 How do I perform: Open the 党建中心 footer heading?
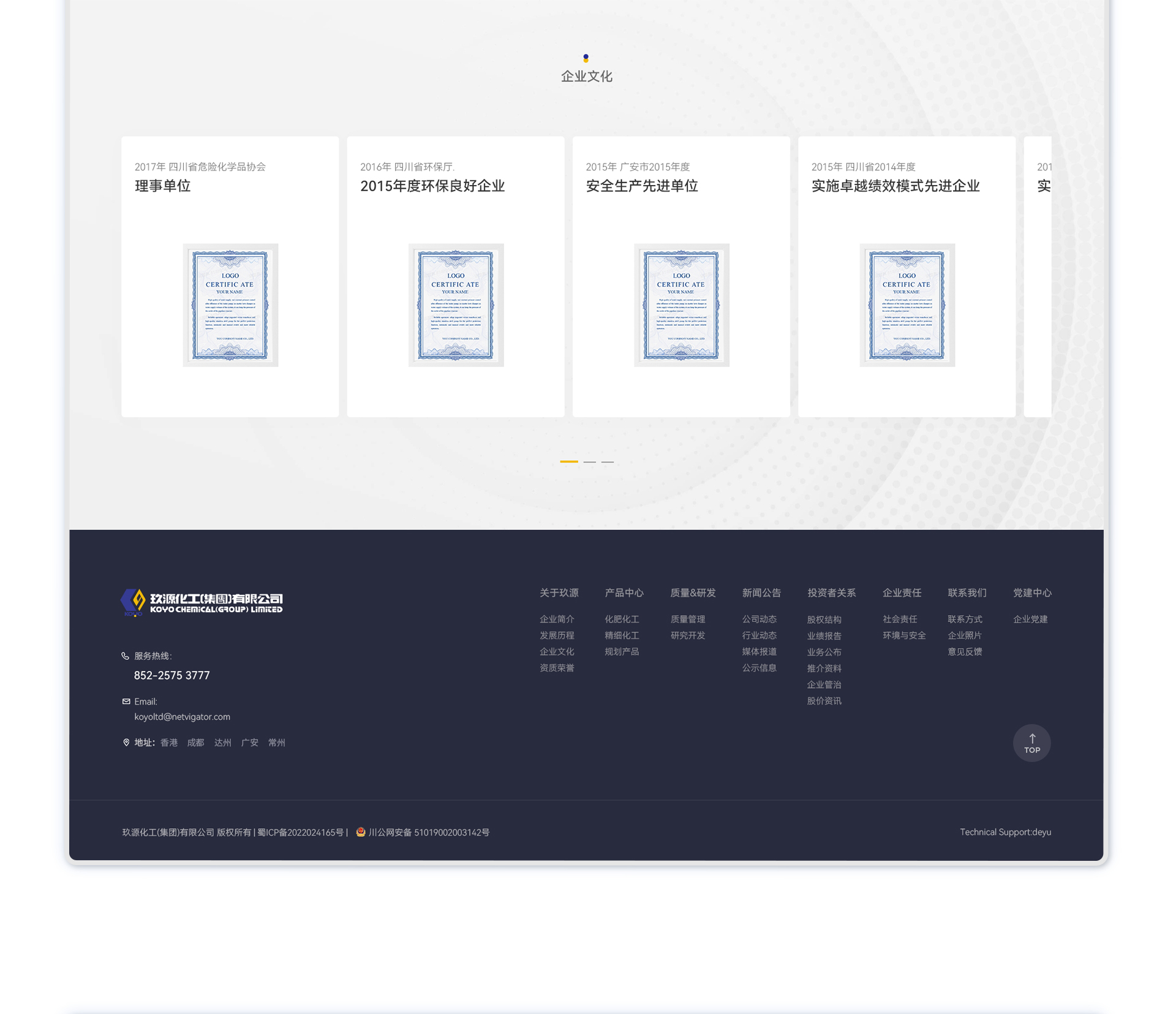point(1031,592)
